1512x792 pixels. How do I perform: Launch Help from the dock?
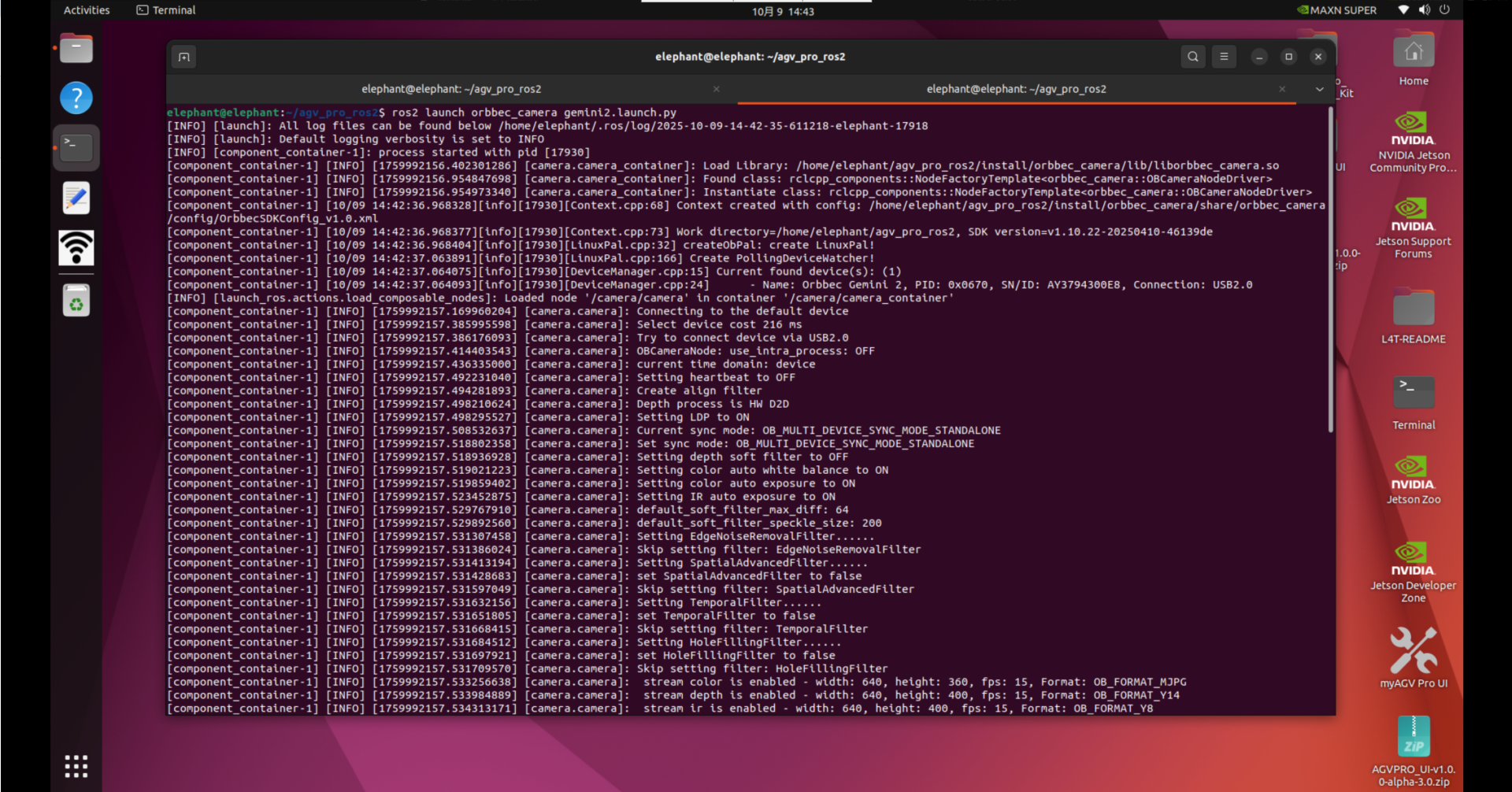76,98
